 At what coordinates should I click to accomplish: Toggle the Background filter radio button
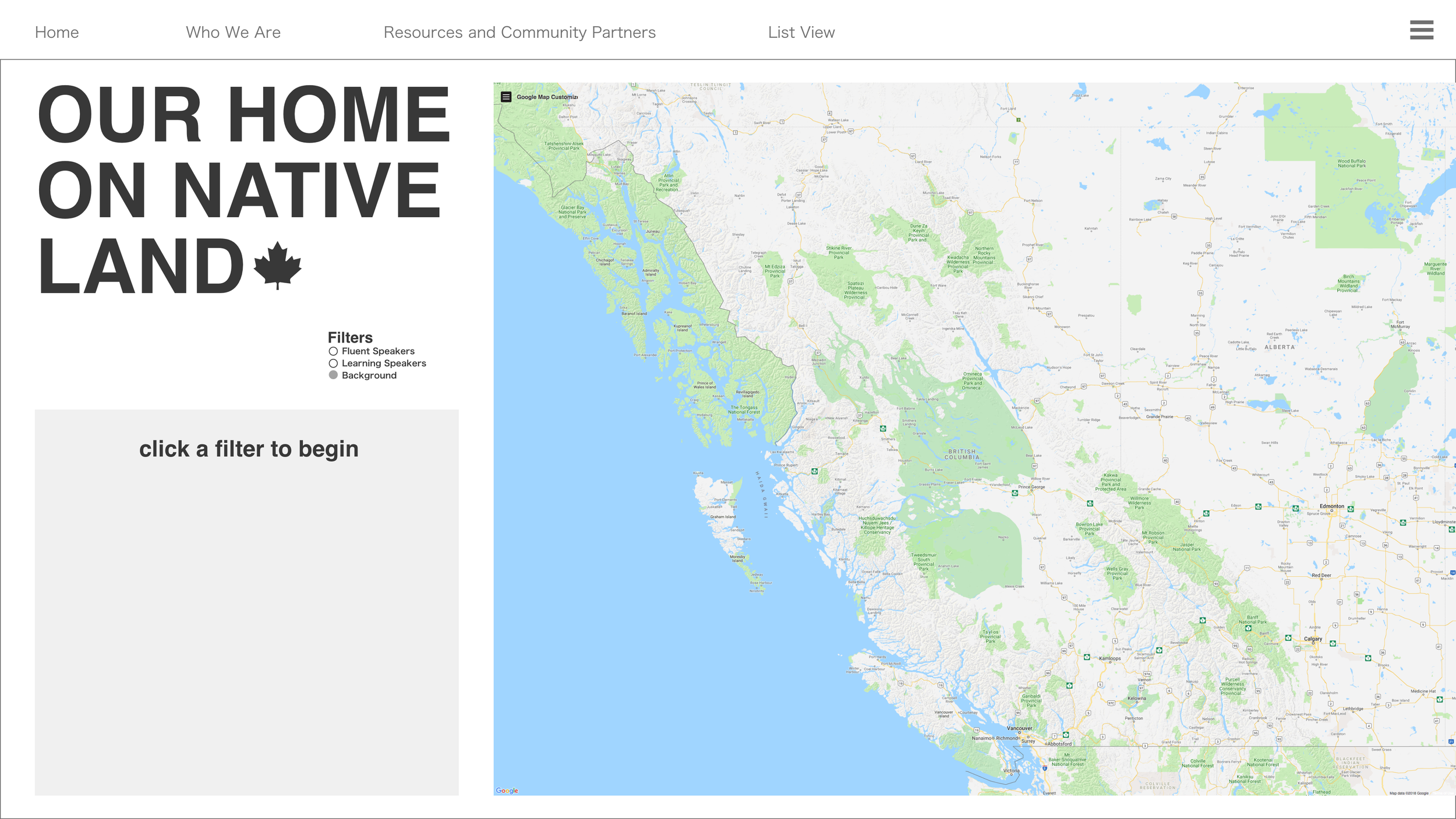pos(333,375)
